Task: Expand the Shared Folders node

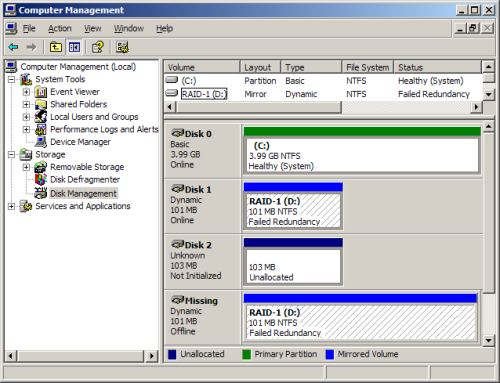Action: 26,105
